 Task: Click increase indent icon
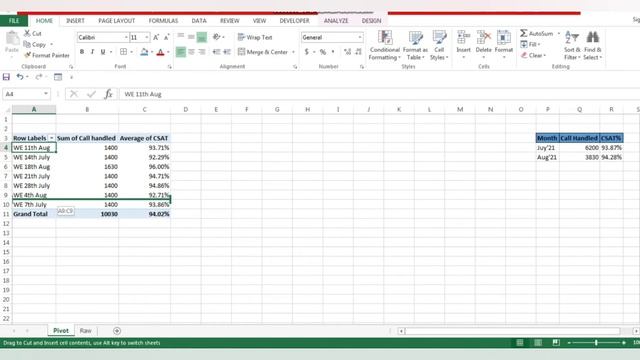[x=227, y=52]
